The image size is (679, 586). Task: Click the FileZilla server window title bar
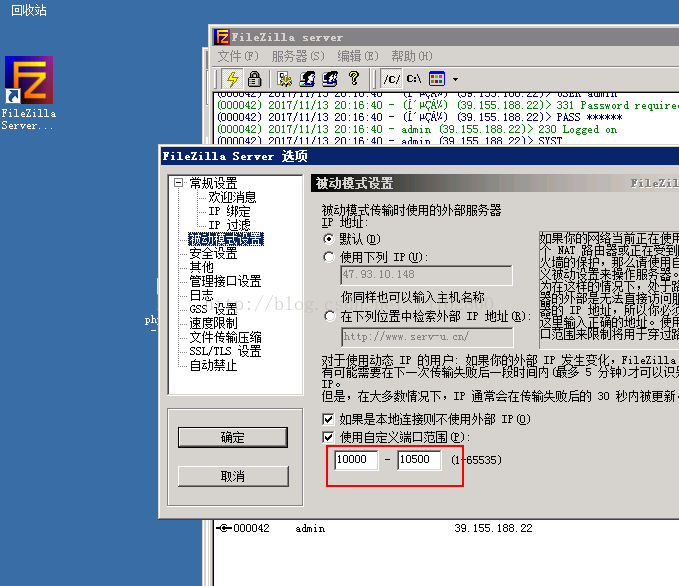click(446, 37)
